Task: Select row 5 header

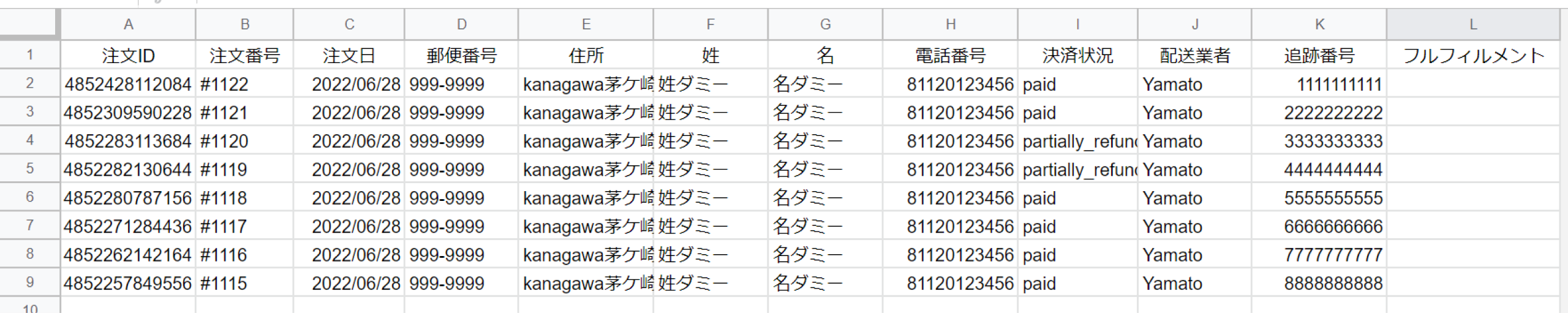Action: tap(29, 169)
